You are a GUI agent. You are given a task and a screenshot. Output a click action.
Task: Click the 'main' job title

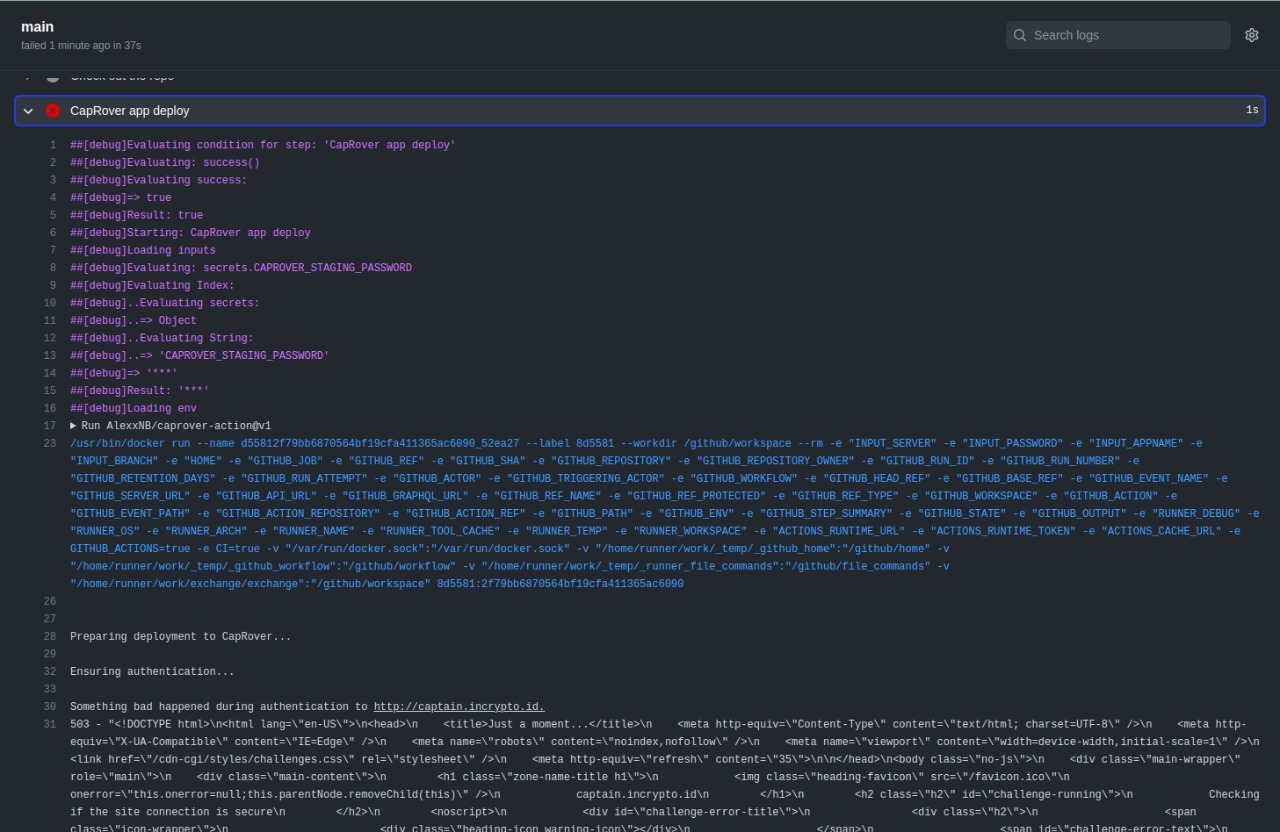37,27
